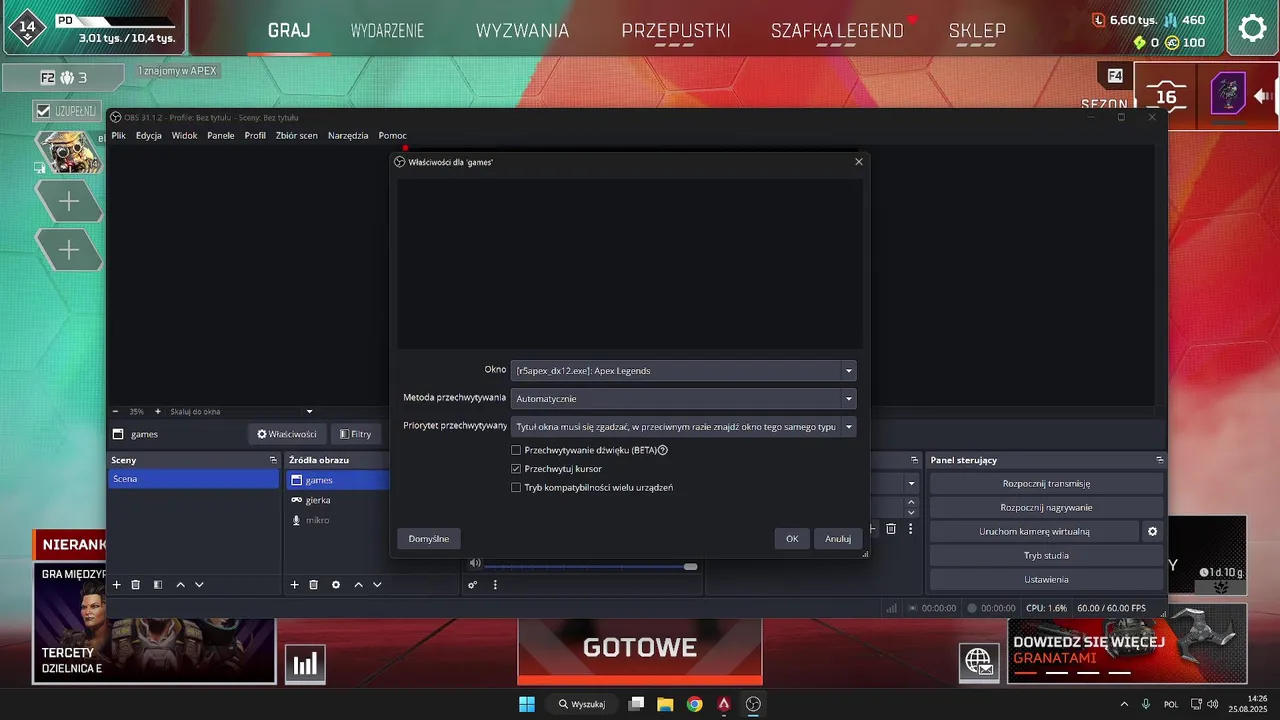Open Narzędzia menu in OBS
This screenshot has height=720, width=1280.
[x=348, y=135]
